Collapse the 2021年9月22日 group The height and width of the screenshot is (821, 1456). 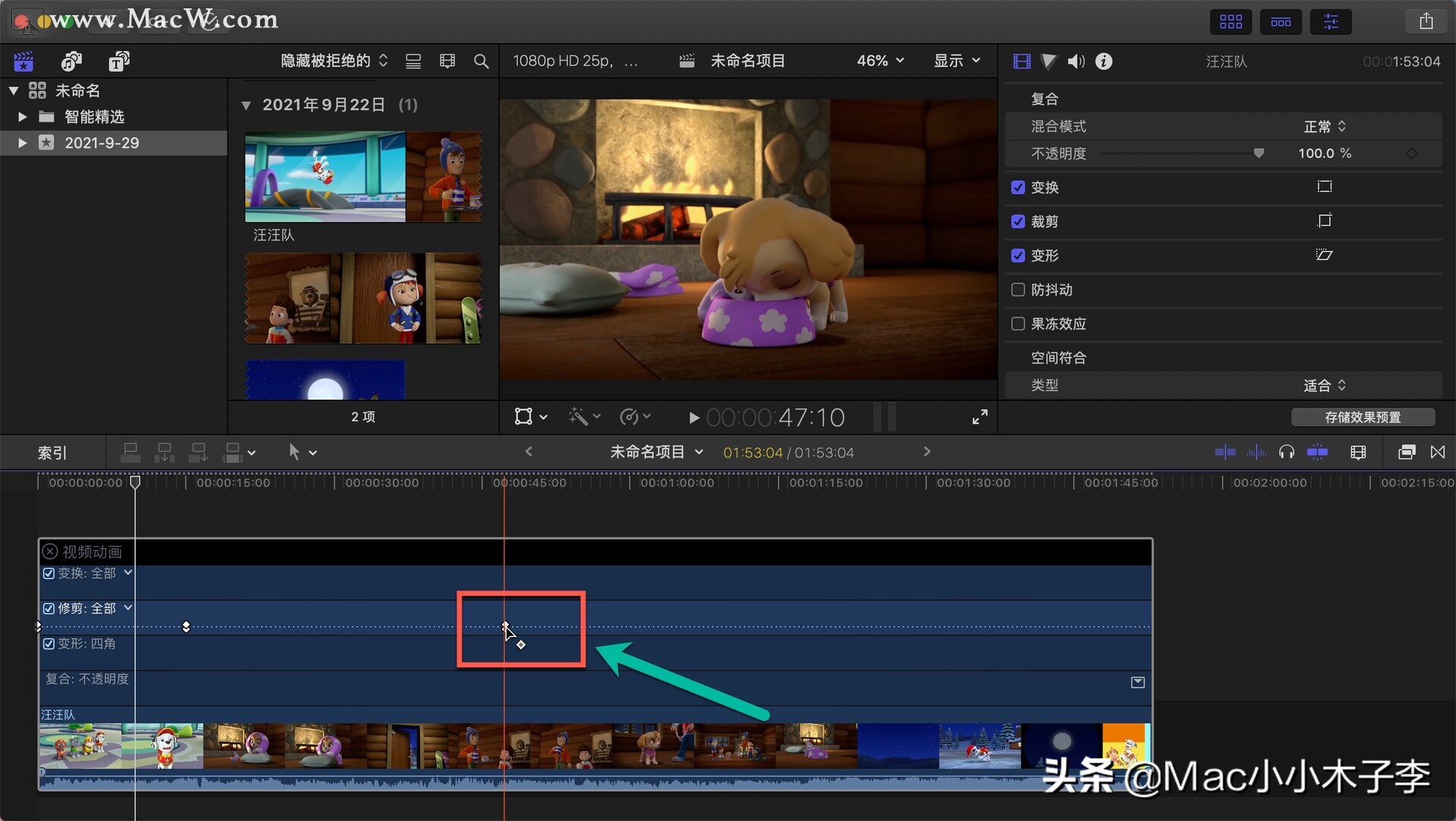[x=246, y=105]
